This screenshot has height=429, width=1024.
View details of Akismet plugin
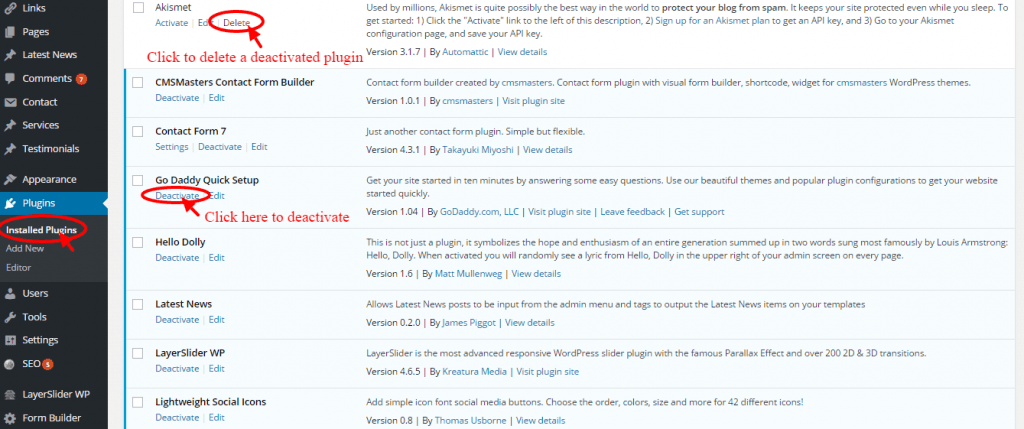(522, 52)
